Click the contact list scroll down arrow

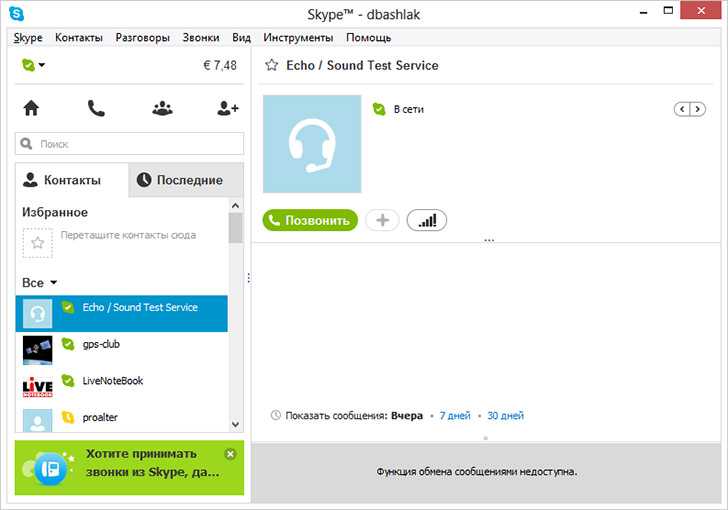point(235,425)
